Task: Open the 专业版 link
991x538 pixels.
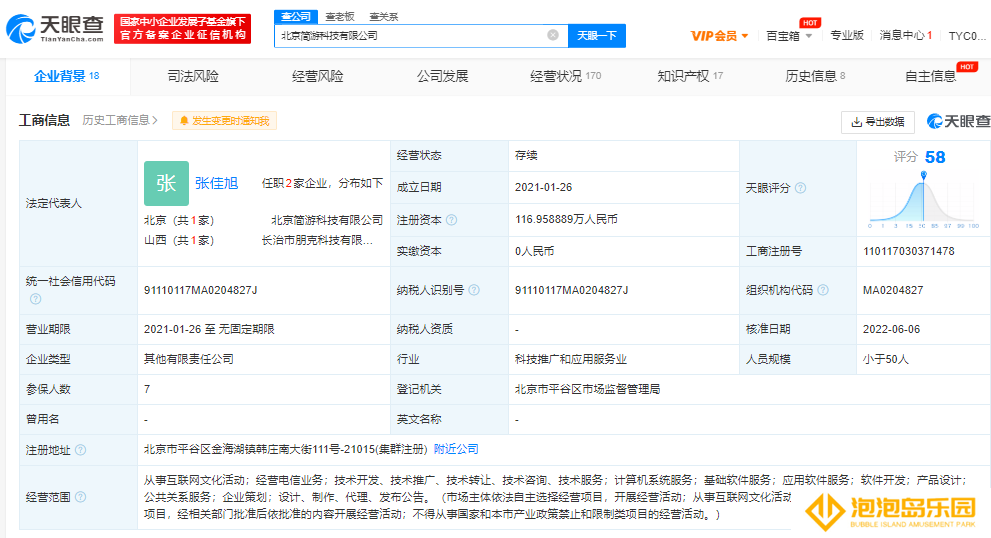Action: pos(846,35)
